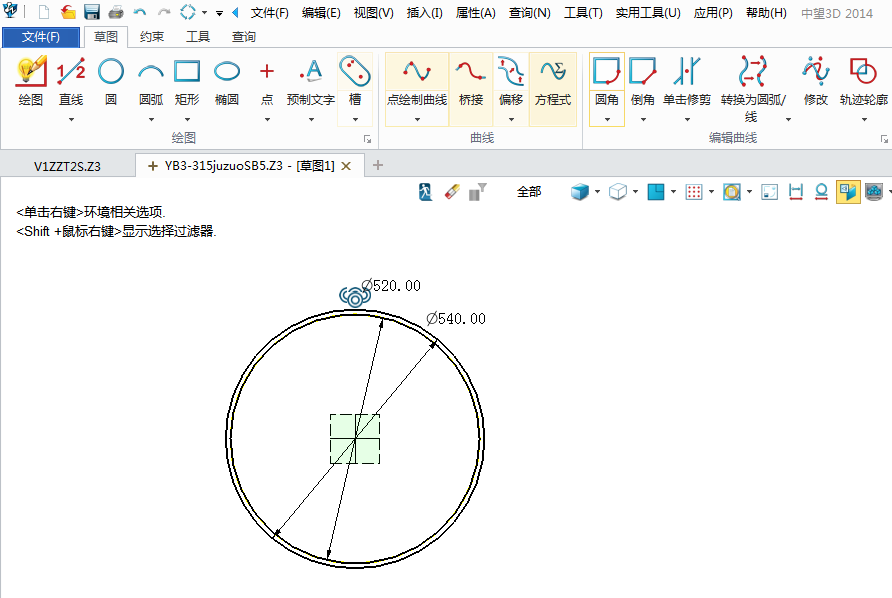Choose the 椭圆 ellipse tool
892x598 pixels.
[227, 82]
